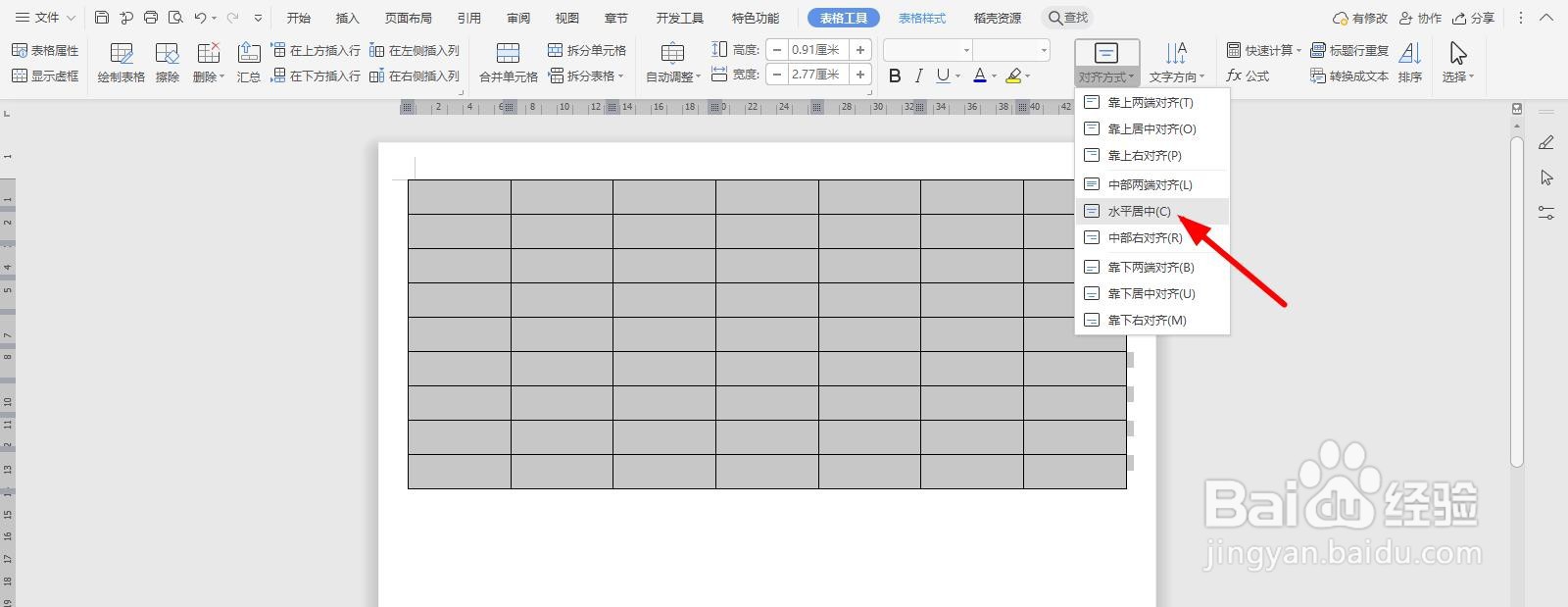Choose 靠下两端对齐(B) alignment

click(x=1151, y=267)
